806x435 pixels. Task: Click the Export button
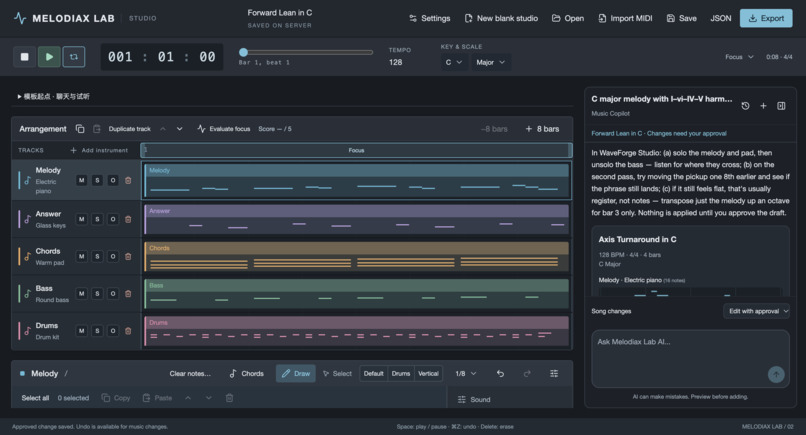pyautogui.click(x=766, y=19)
